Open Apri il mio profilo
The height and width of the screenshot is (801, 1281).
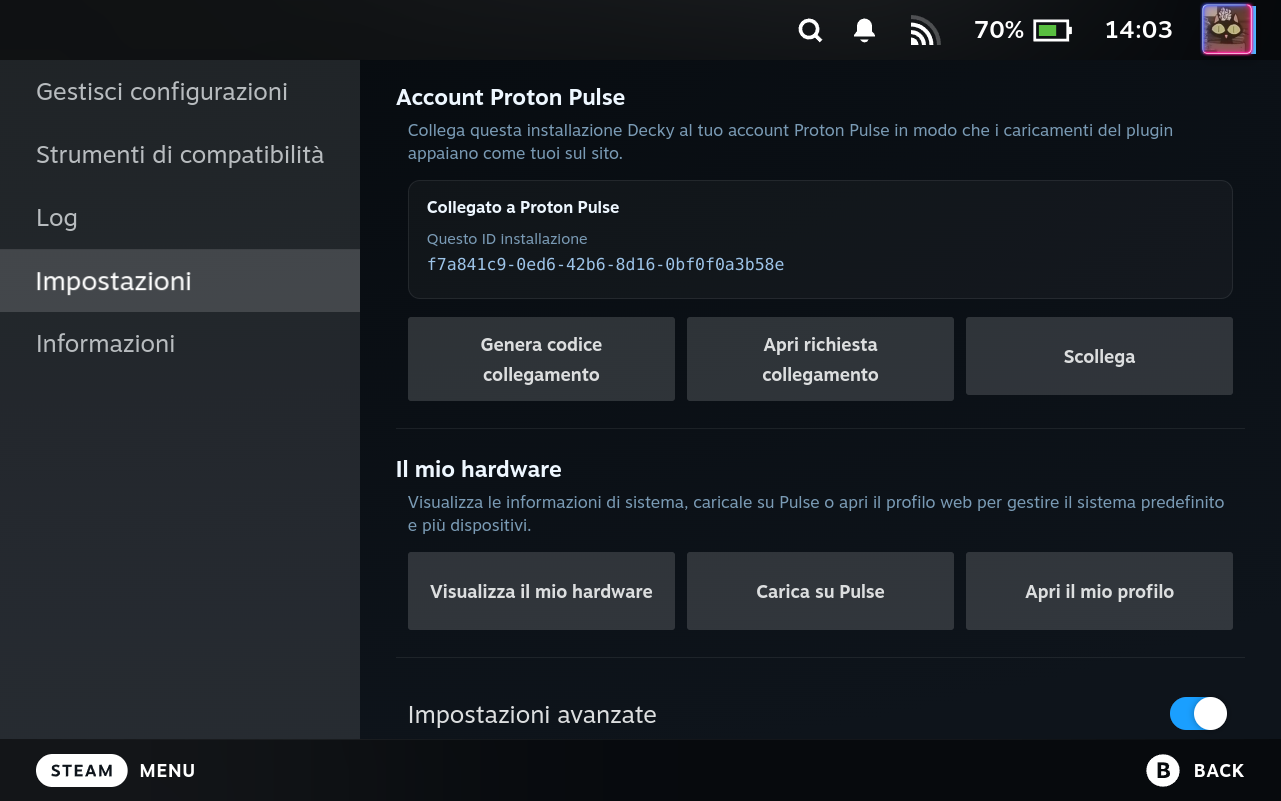pyautogui.click(x=1099, y=591)
